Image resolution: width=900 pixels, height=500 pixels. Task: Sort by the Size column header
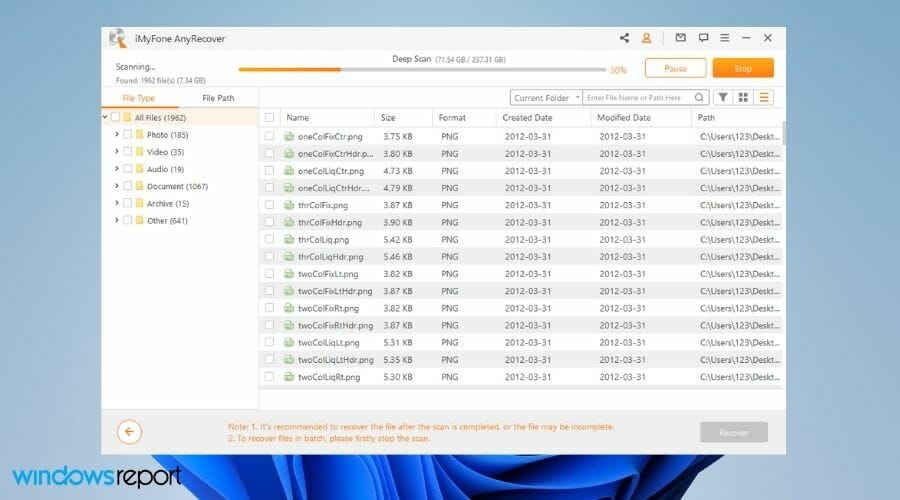[388, 117]
